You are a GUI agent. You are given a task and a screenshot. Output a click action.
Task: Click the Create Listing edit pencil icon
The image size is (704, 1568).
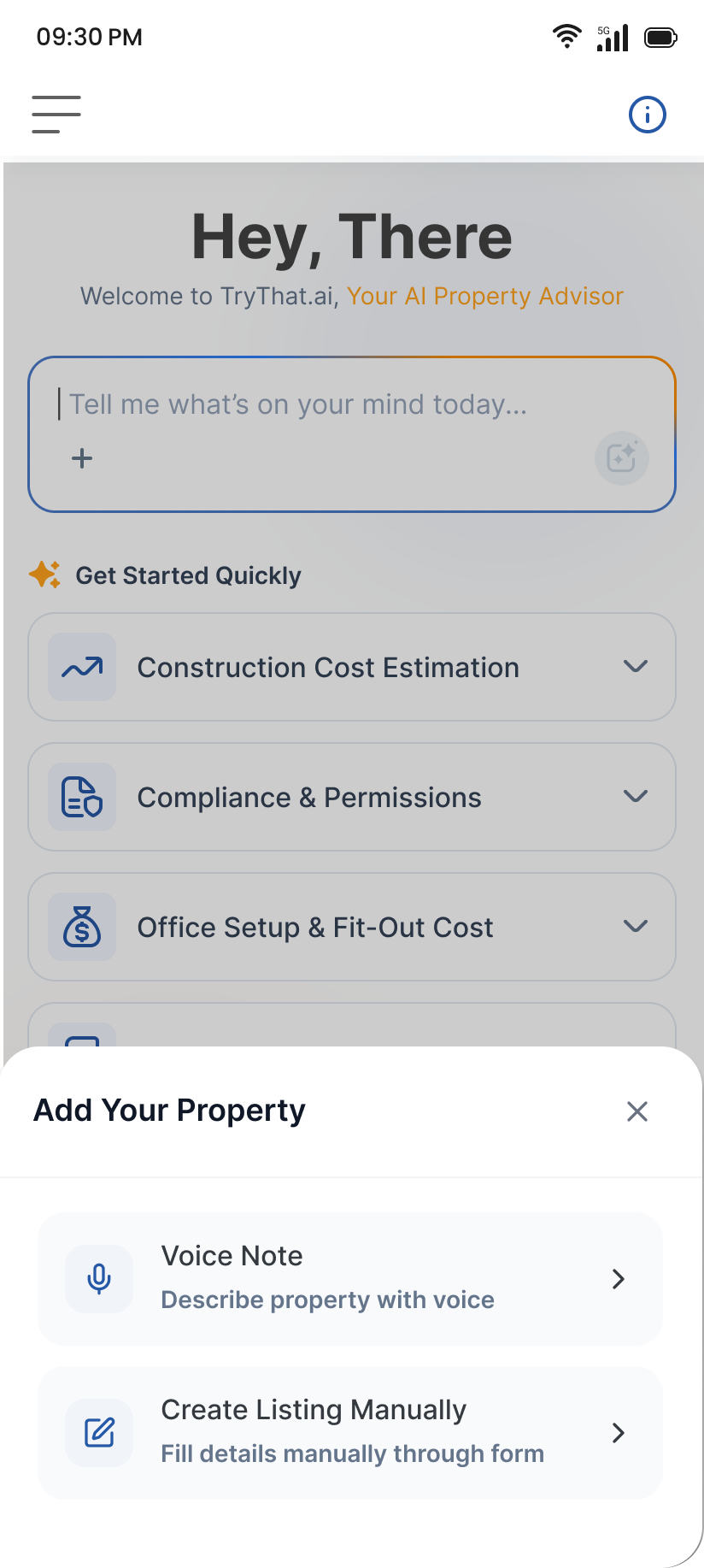pyautogui.click(x=99, y=1432)
